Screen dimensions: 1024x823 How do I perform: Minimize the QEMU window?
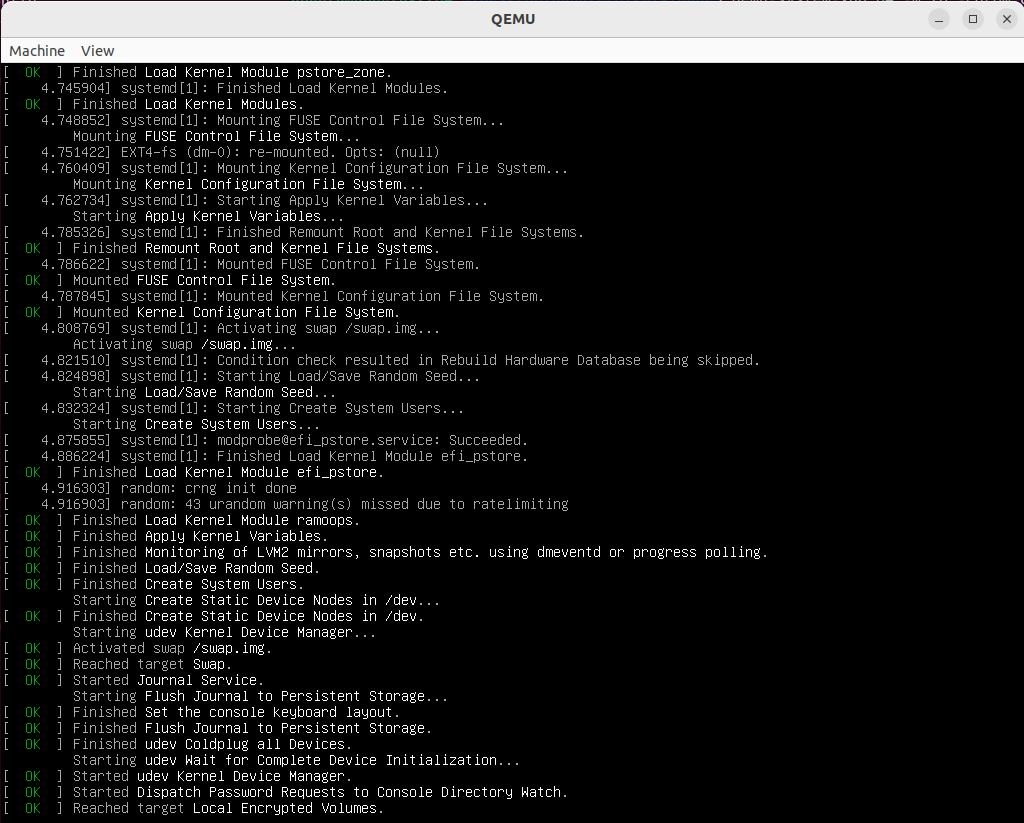point(938,19)
